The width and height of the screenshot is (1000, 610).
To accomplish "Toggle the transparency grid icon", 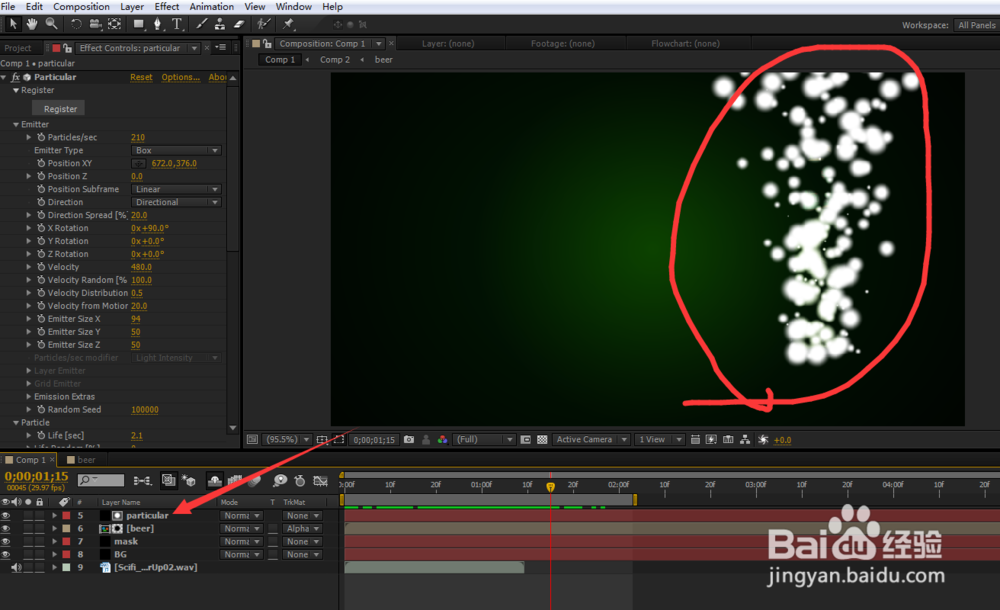I will 542,440.
